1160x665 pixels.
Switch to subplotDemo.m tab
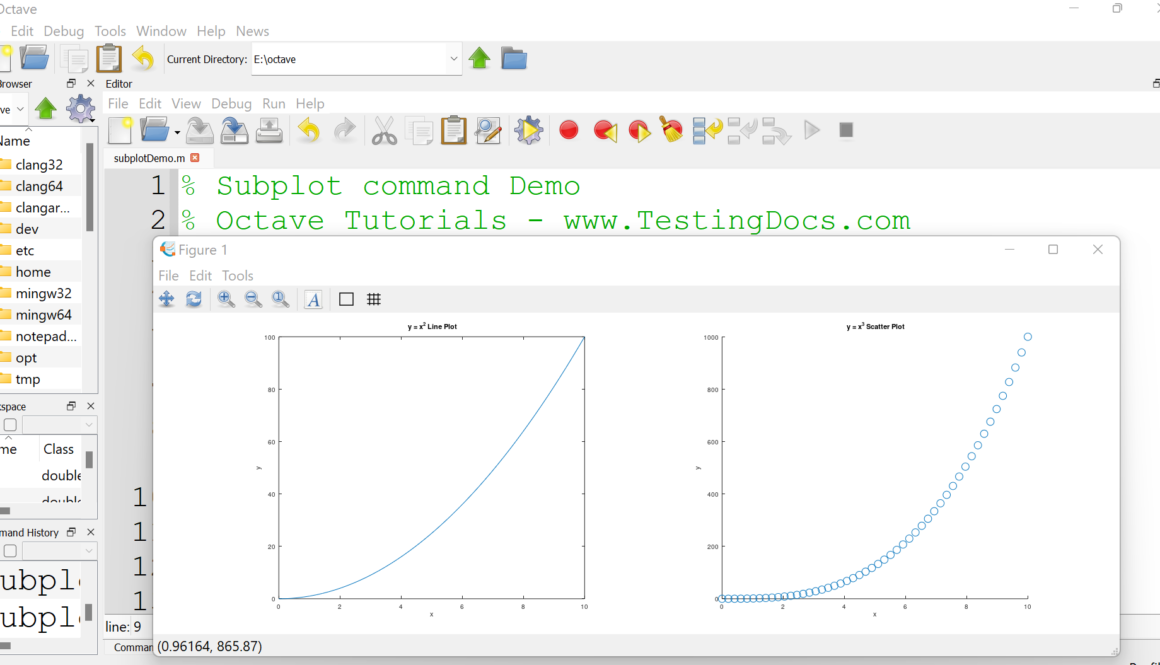coord(149,158)
